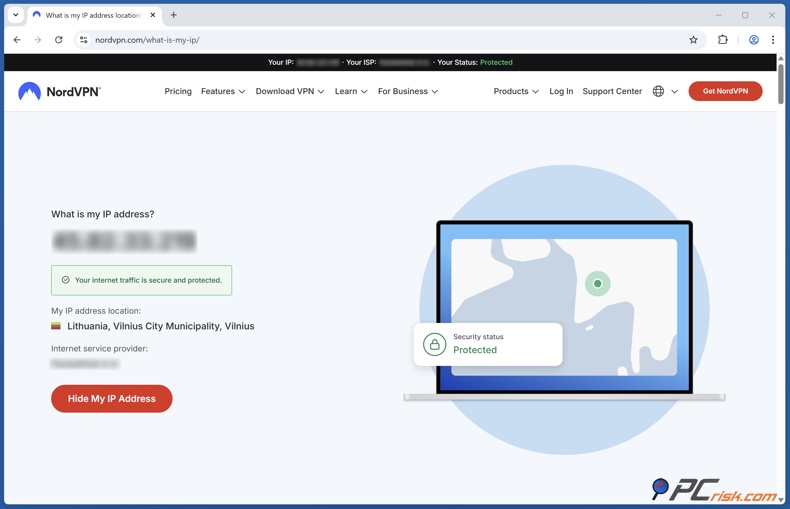Click 'Your internet traffic is secure' notice
790x509 pixels.
click(142, 280)
